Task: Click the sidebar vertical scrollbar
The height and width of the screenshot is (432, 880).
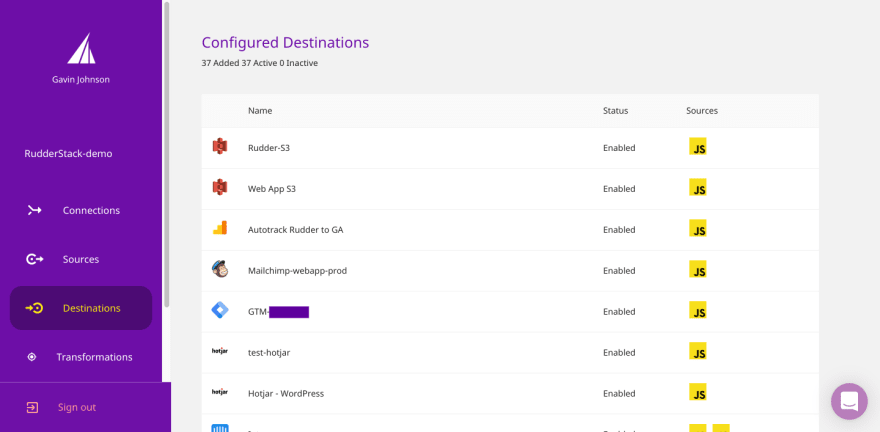Action: [x=166, y=150]
